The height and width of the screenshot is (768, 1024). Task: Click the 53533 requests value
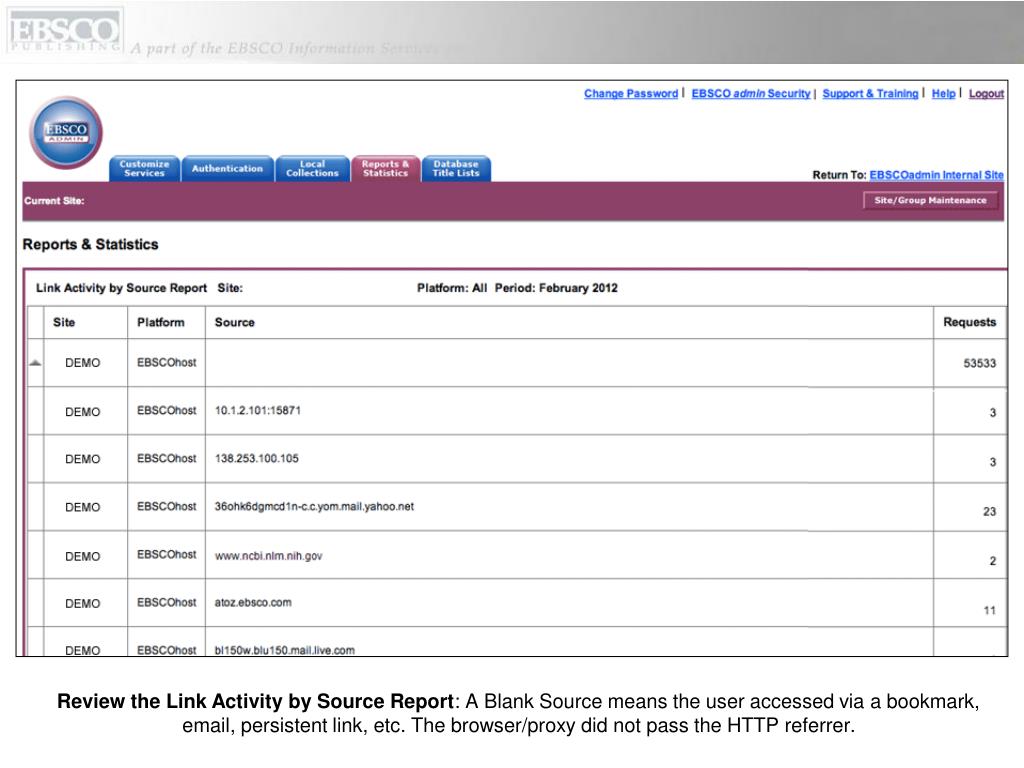click(980, 363)
